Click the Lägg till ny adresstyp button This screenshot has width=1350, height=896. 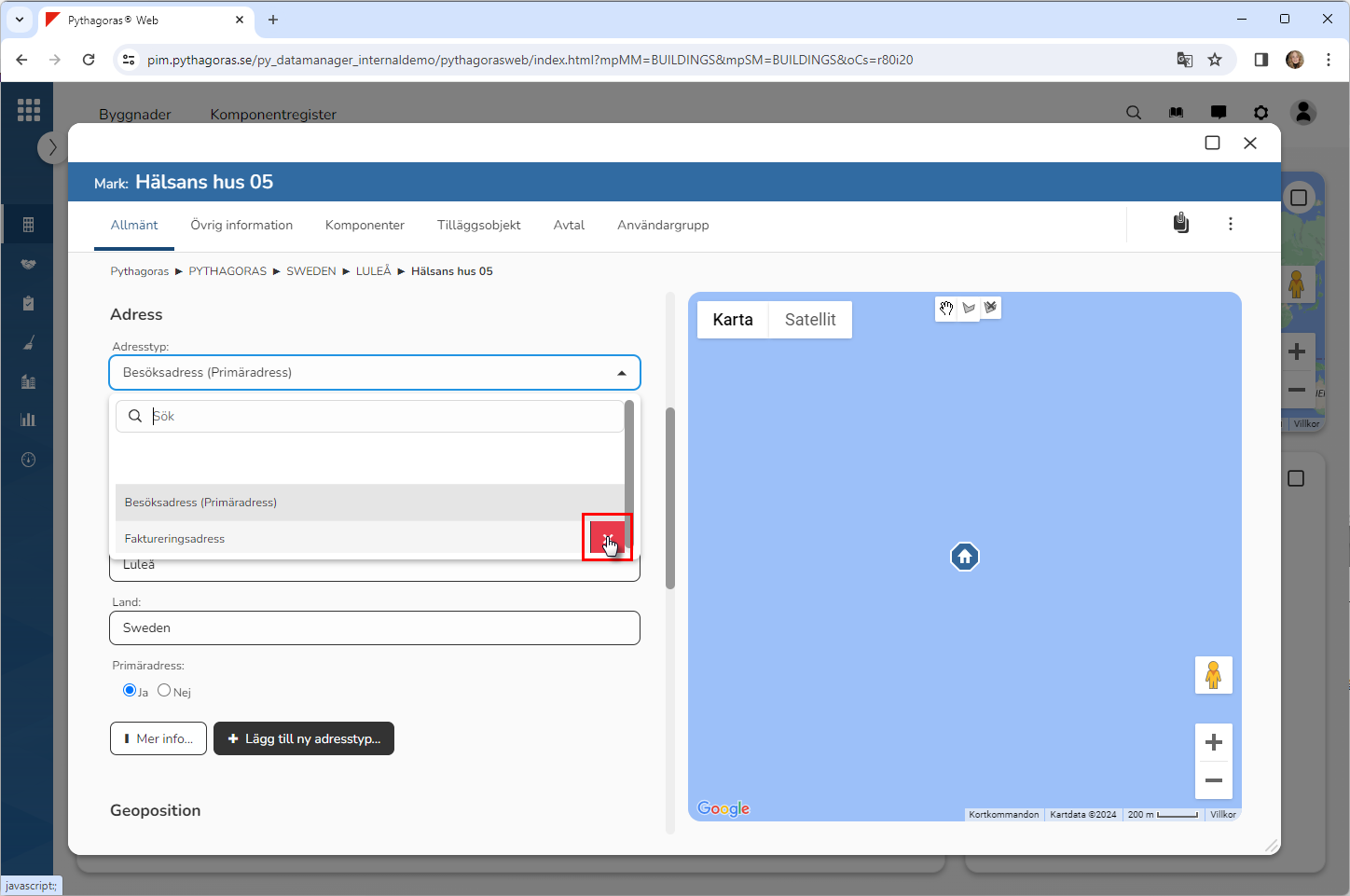click(304, 738)
